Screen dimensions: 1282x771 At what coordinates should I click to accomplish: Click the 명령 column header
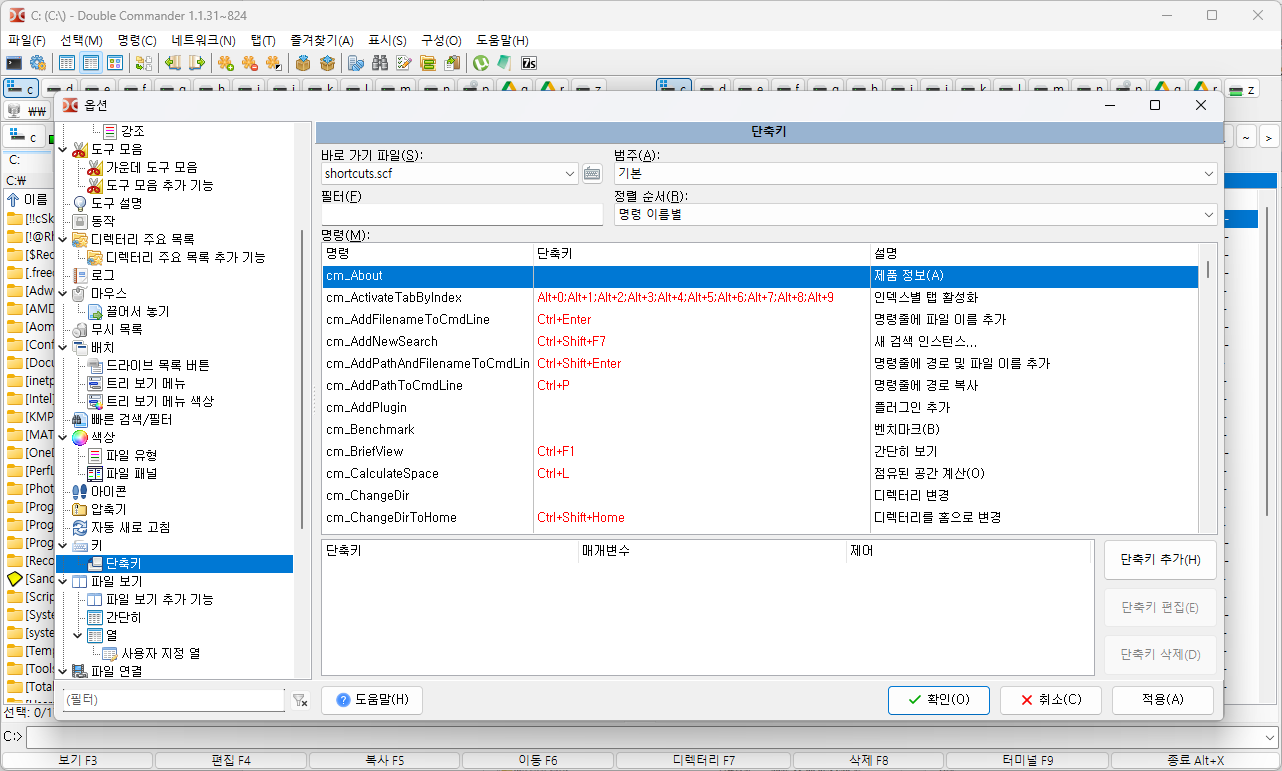427,253
